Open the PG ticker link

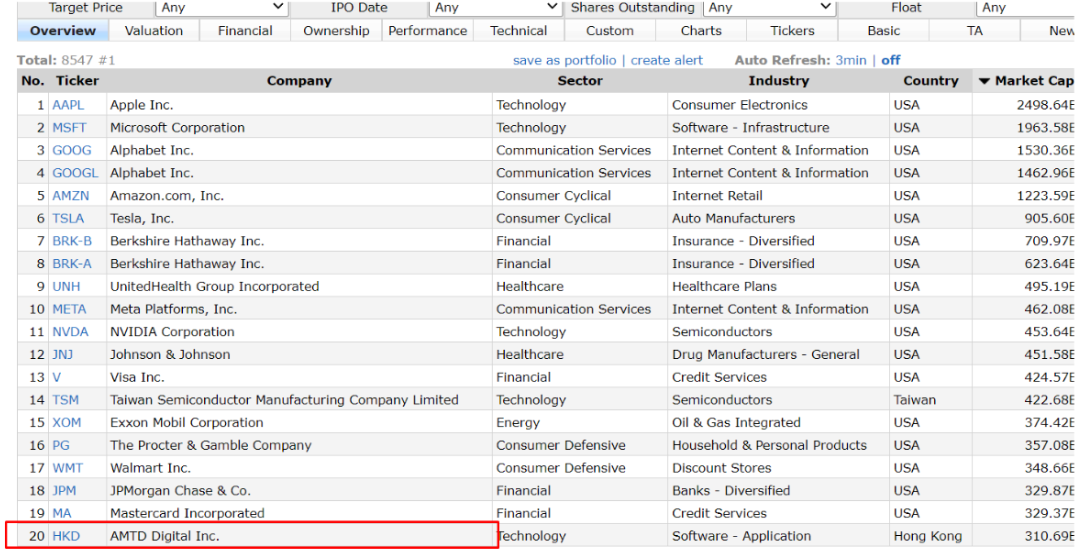coord(61,445)
